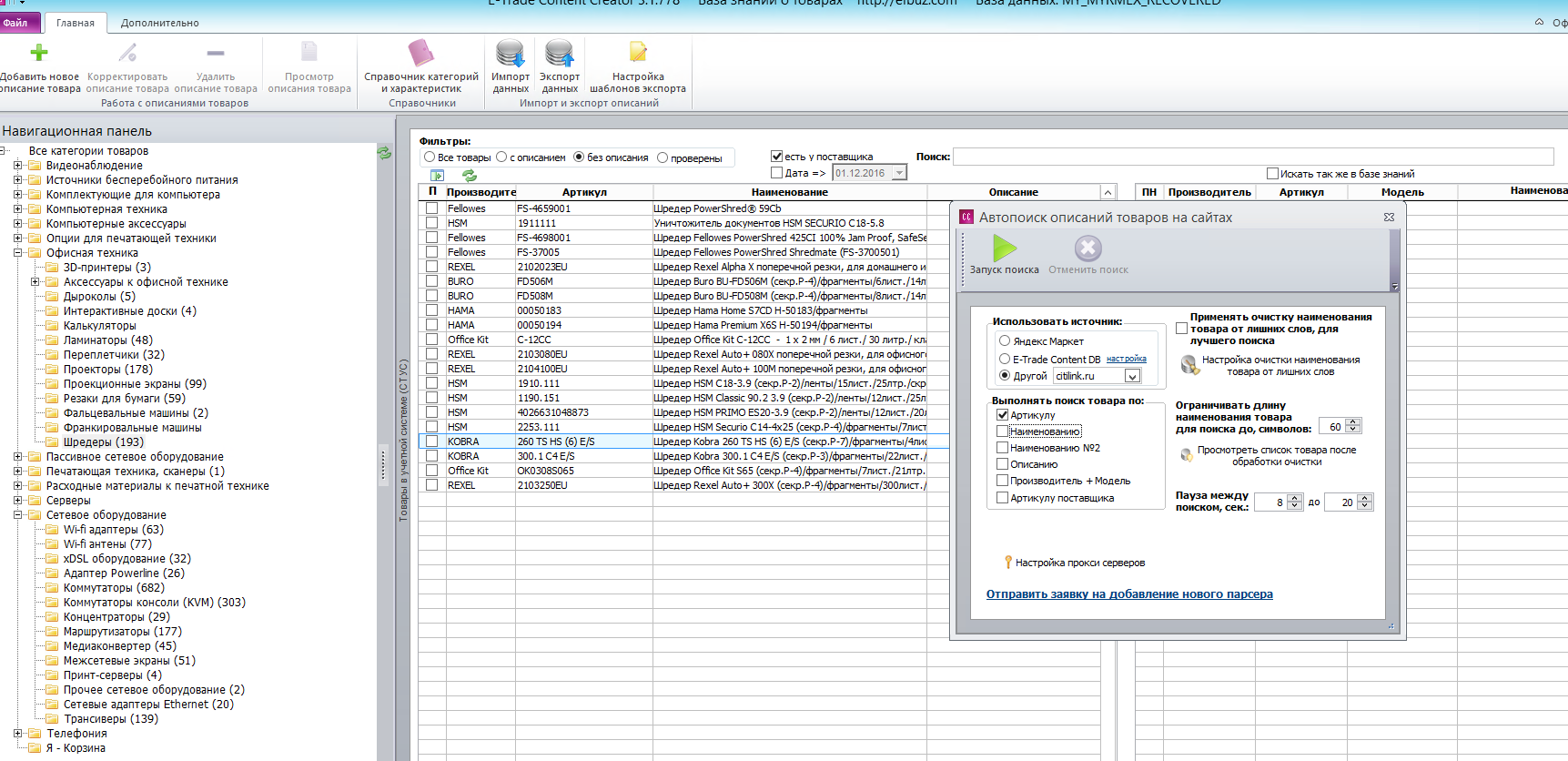Image resolution: width=1568 pixels, height=761 pixels.
Task: Click the green plus to add a new product description
Action: pos(39,53)
